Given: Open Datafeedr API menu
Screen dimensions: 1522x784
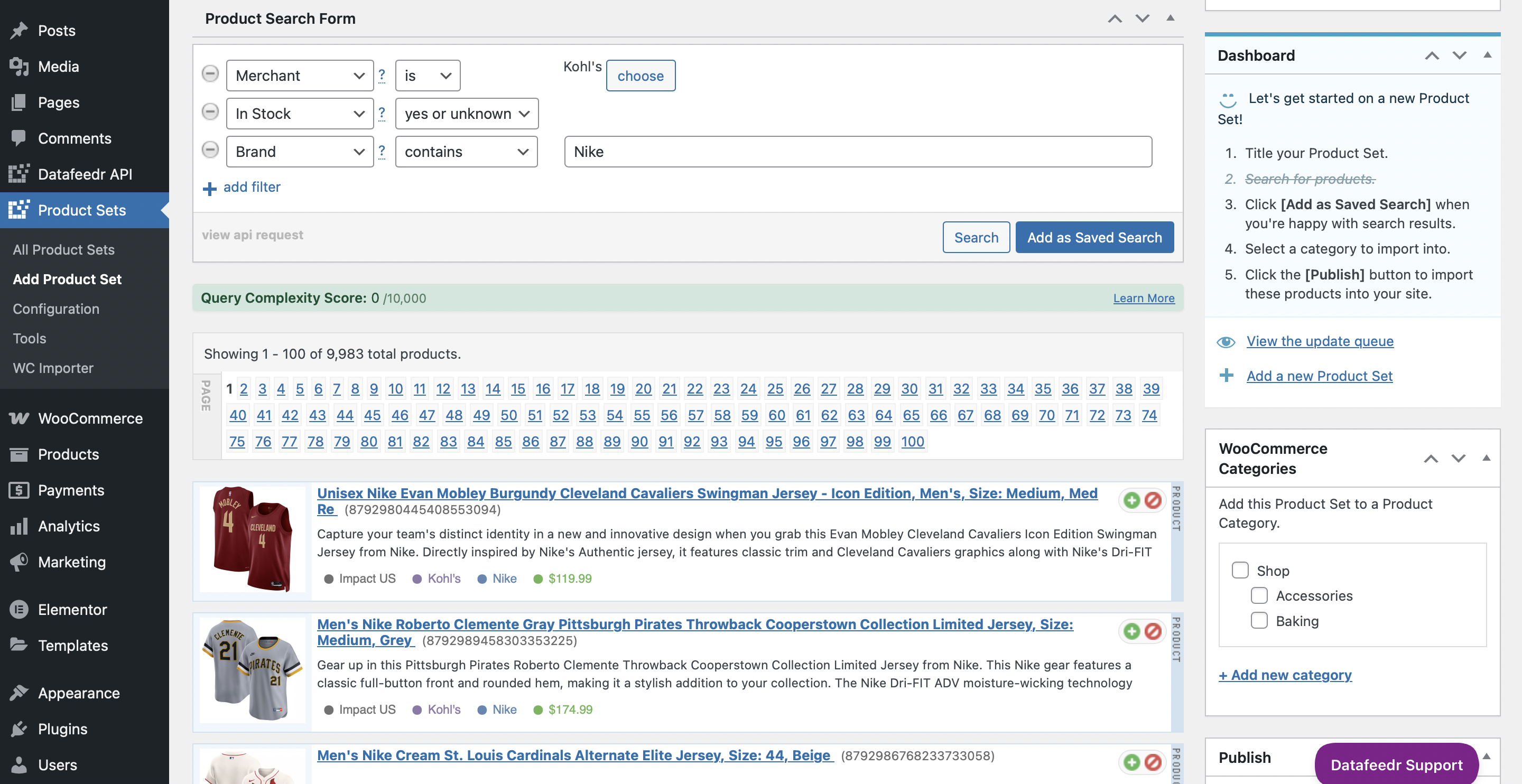Looking at the screenshot, I should coord(85,174).
